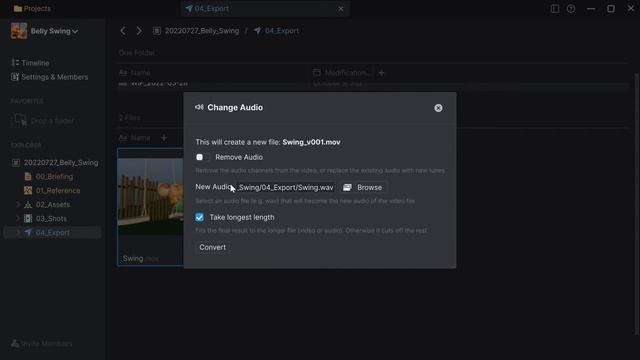Expand the 03_Shots tree node
The width and height of the screenshot is (640, 360).
pos(18,218)
